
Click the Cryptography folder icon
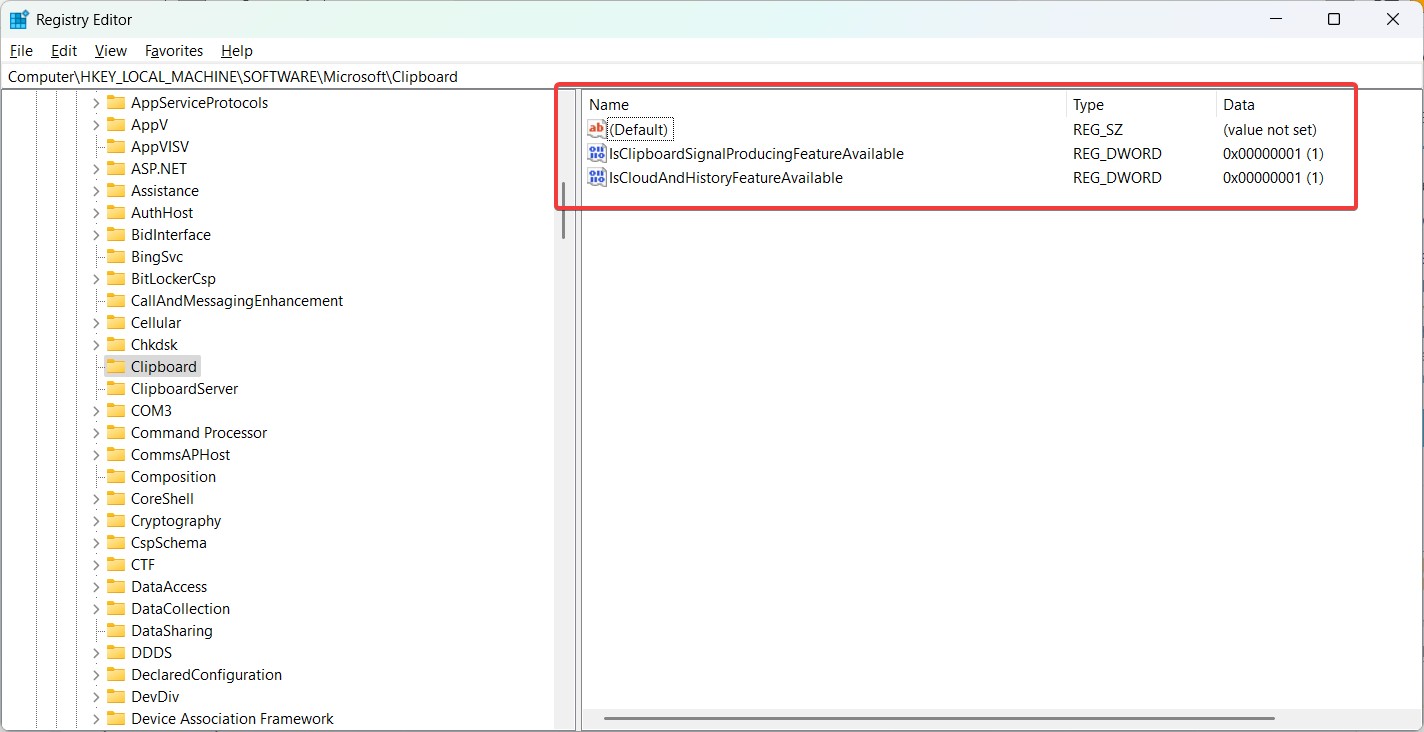[115, 520]
